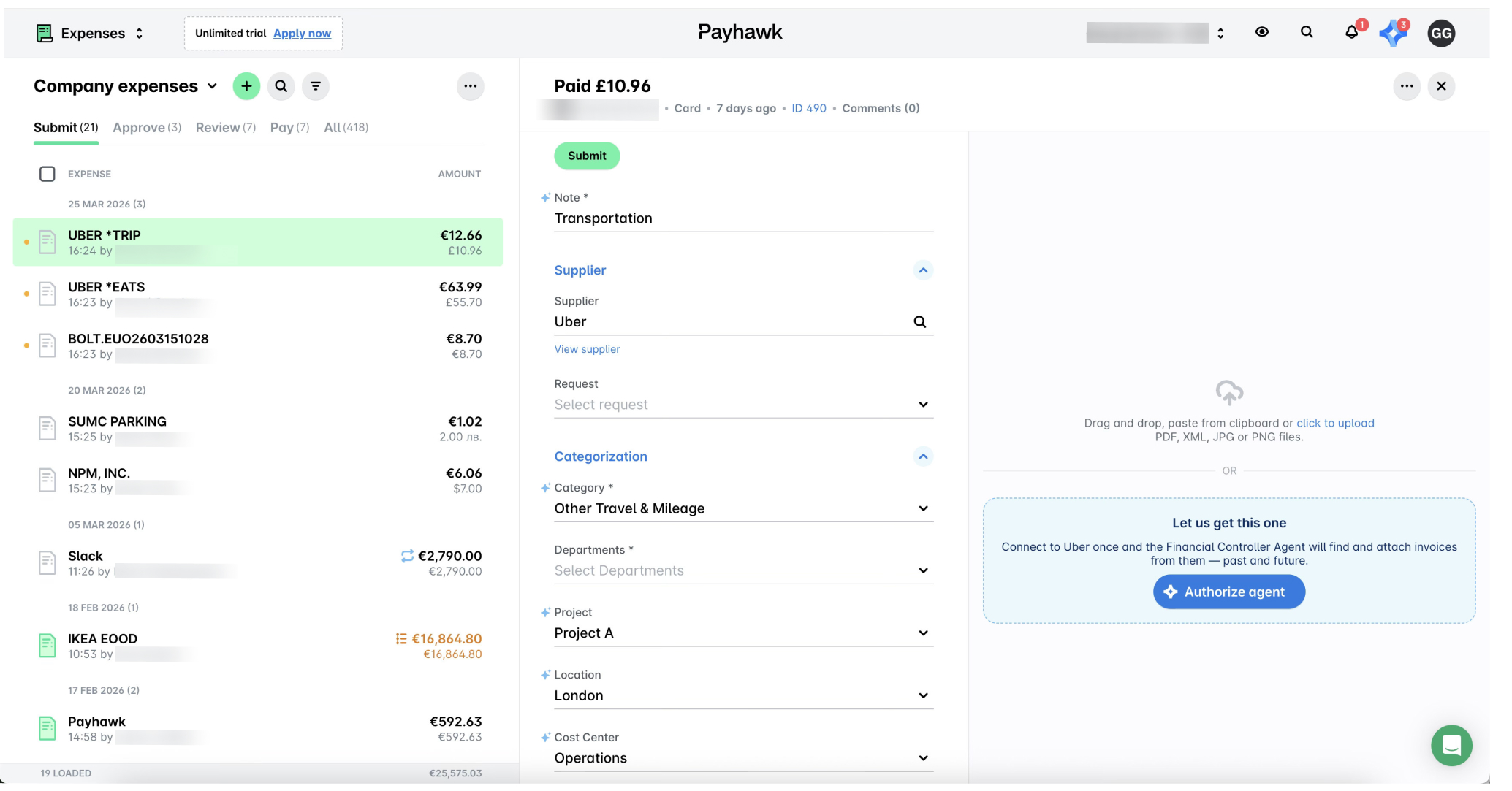Switch to the Approve tab
This screenshot has width=1512, height=791.
coord(147,127)
